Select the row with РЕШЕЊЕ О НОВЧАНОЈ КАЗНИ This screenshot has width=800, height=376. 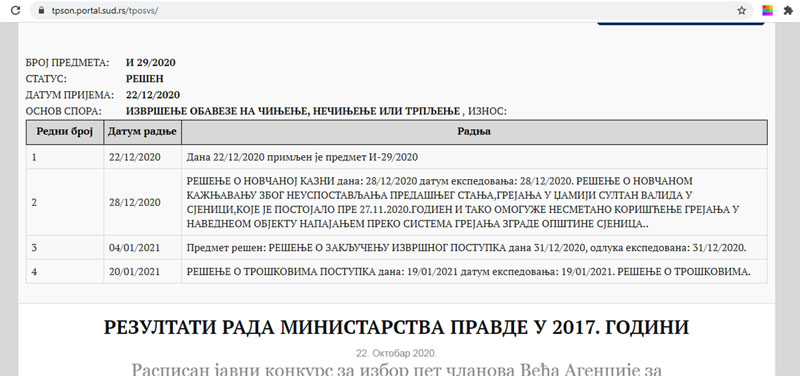[x=396, y=202]
